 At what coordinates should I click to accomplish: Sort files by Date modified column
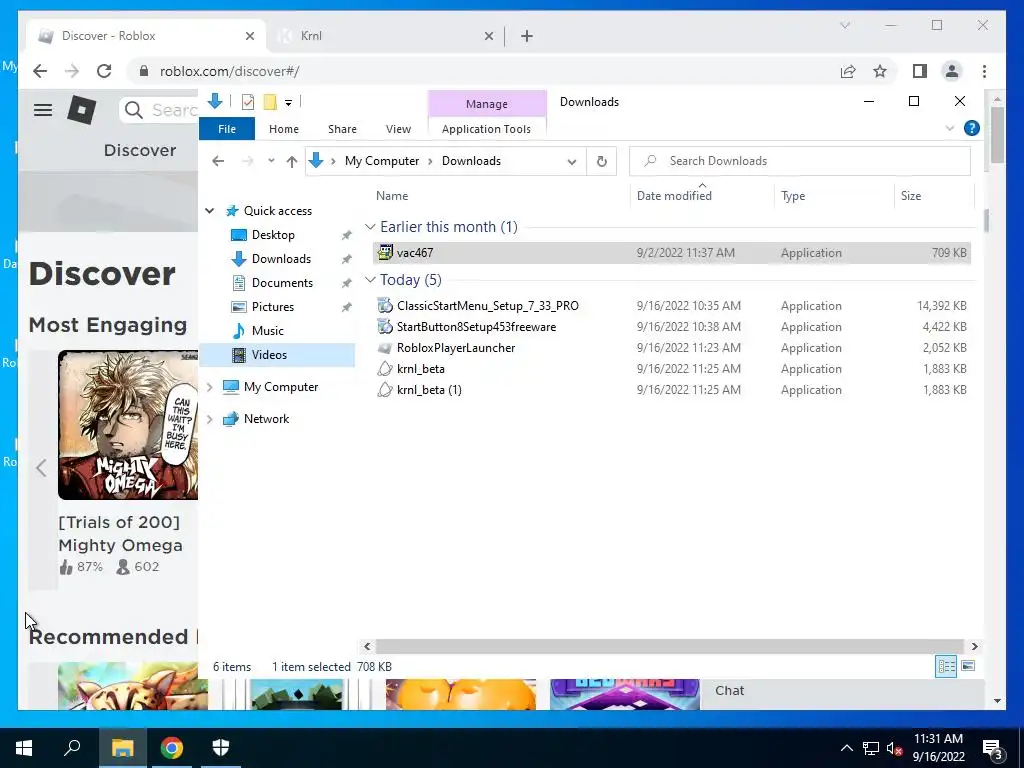(x=674, y=196)
